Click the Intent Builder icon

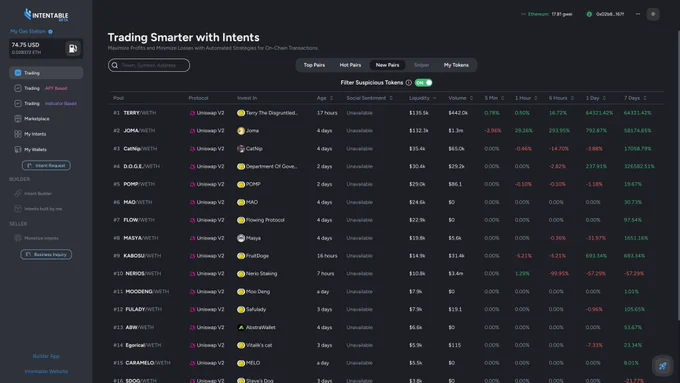(18, 193)
